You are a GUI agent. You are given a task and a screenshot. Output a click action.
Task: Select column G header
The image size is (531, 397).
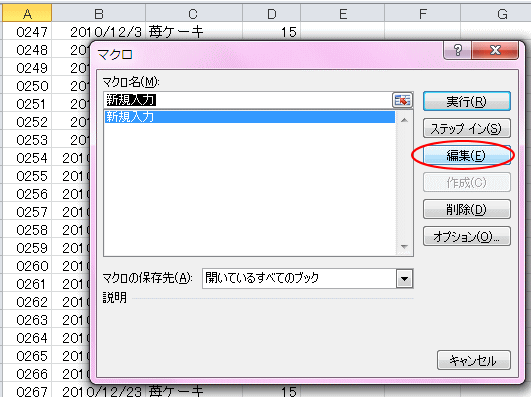click(496, 14)
